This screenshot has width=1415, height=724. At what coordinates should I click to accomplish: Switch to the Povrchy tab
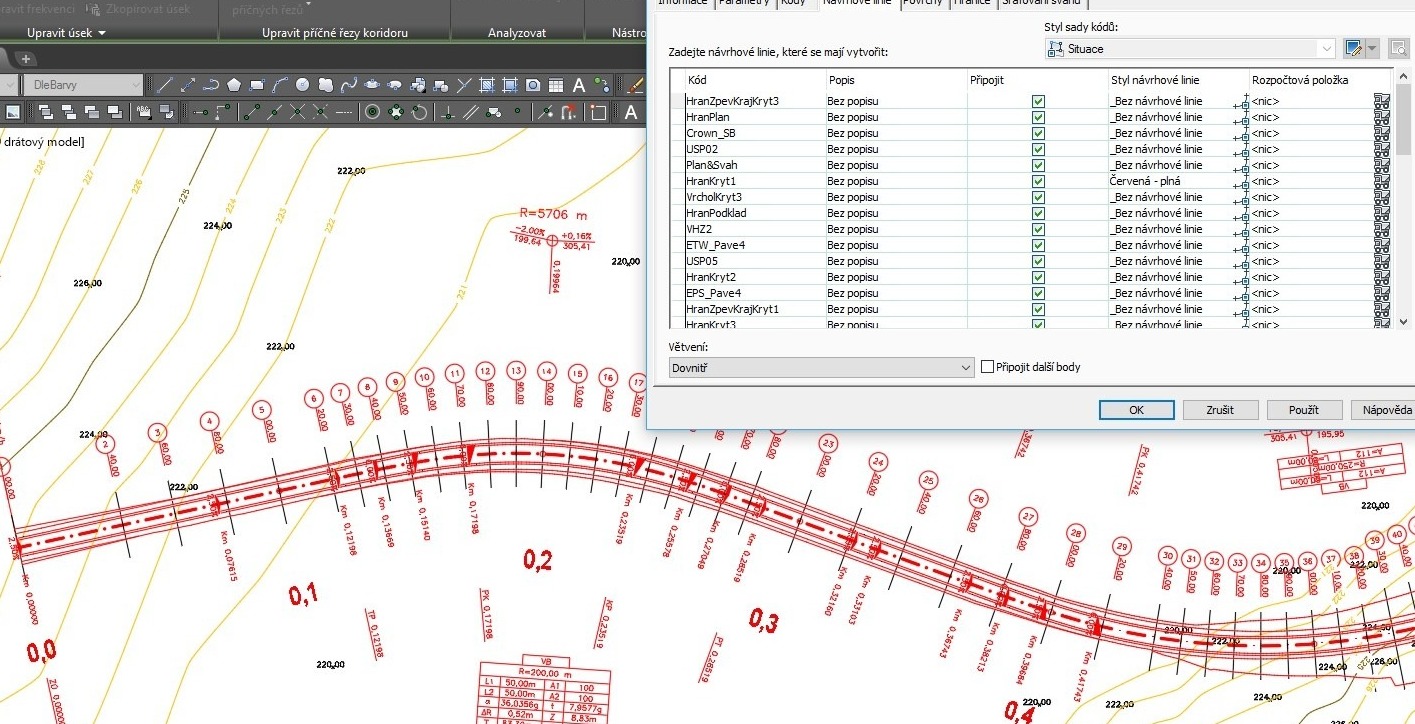point(924,3)
